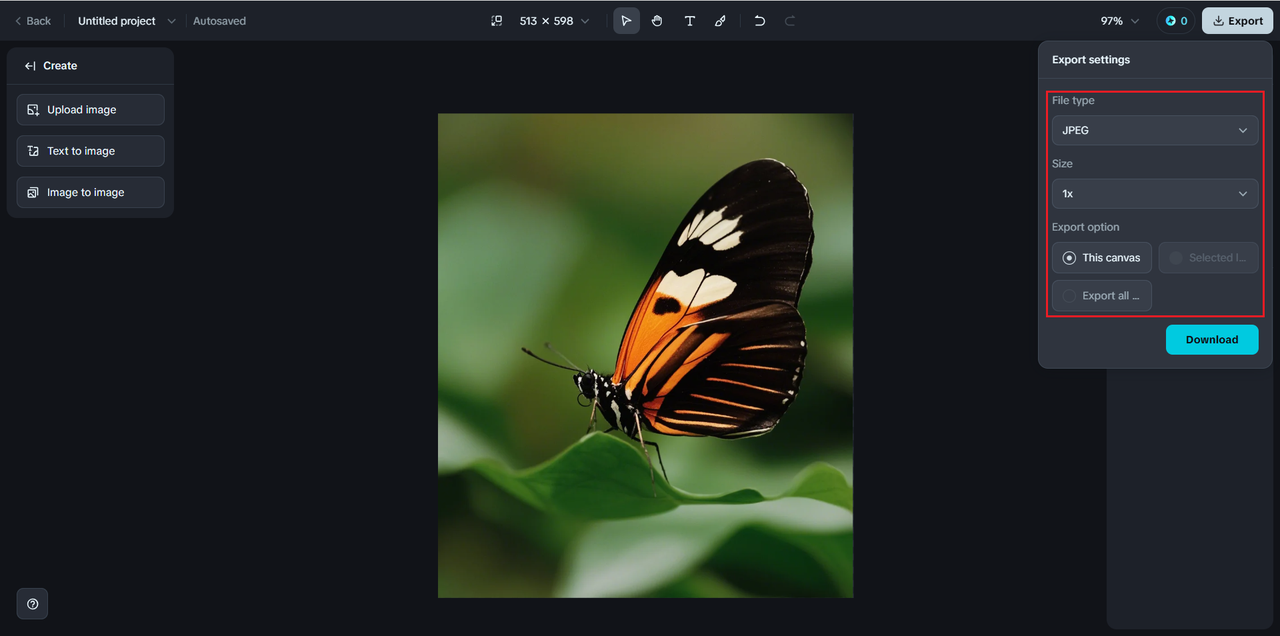Click the canvas resize icon
1280x636 pixels.
click(497, 21)
